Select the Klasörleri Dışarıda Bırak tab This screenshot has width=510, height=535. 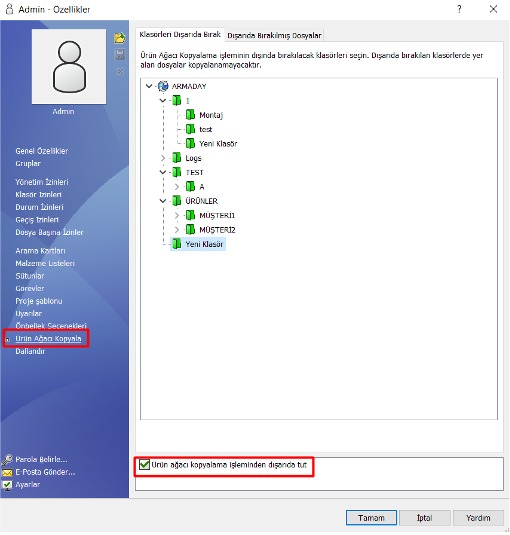[180, 34]
